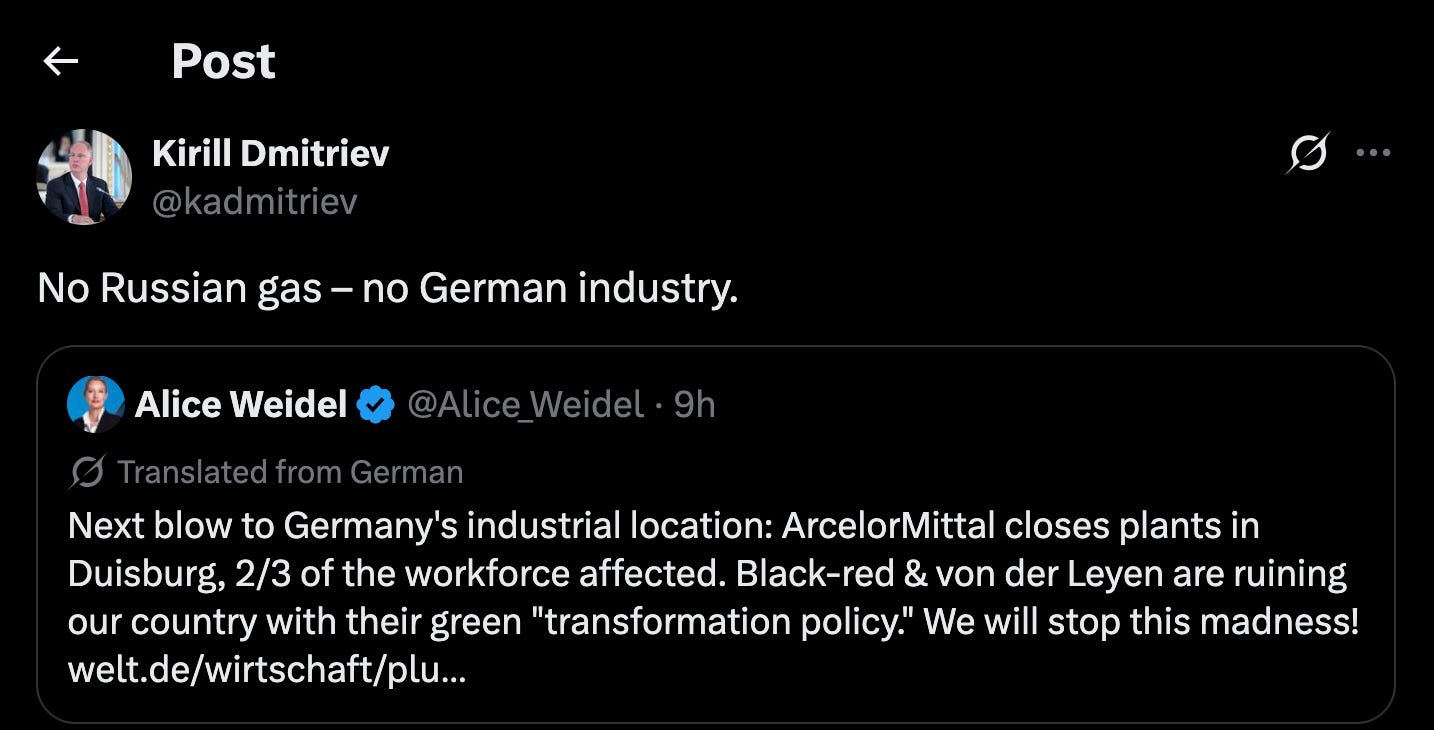The height and width of the screenshot is (730, 1434).
Task: Click 'We will stop this madness!' sentence
Action: coord(1141,622)
